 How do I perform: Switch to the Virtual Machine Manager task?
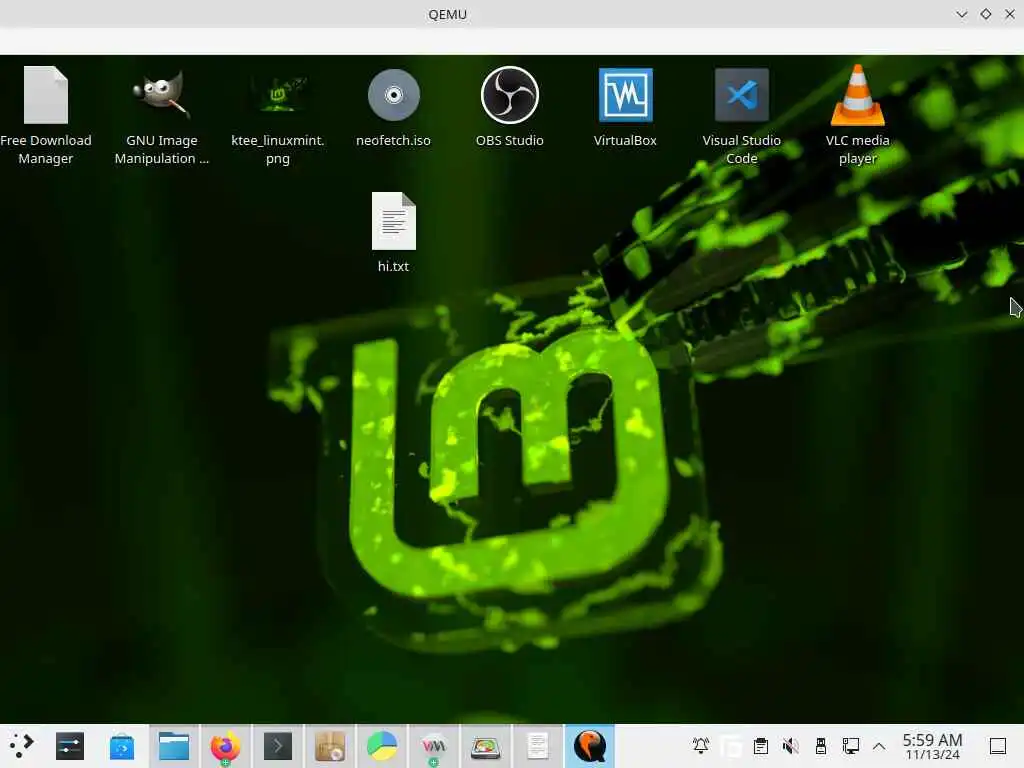(x=434, y=746)
